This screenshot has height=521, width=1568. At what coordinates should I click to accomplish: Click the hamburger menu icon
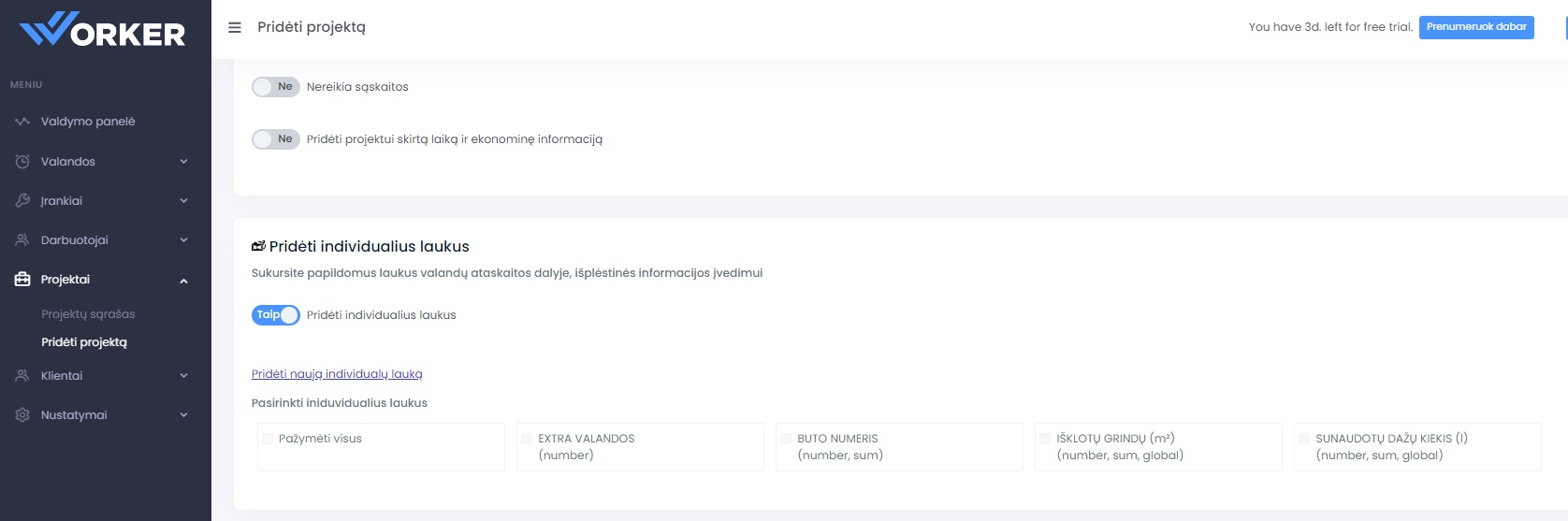235,28
